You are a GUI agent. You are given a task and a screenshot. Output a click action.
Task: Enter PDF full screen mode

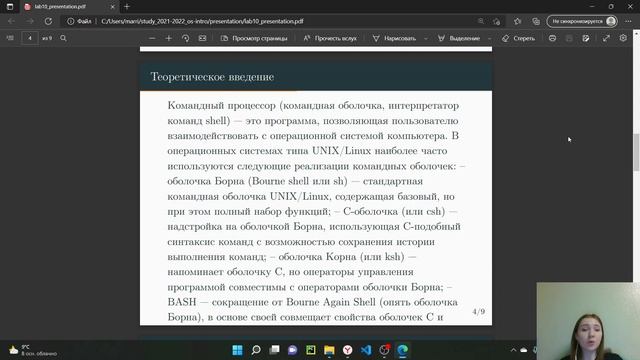point(607,38)
